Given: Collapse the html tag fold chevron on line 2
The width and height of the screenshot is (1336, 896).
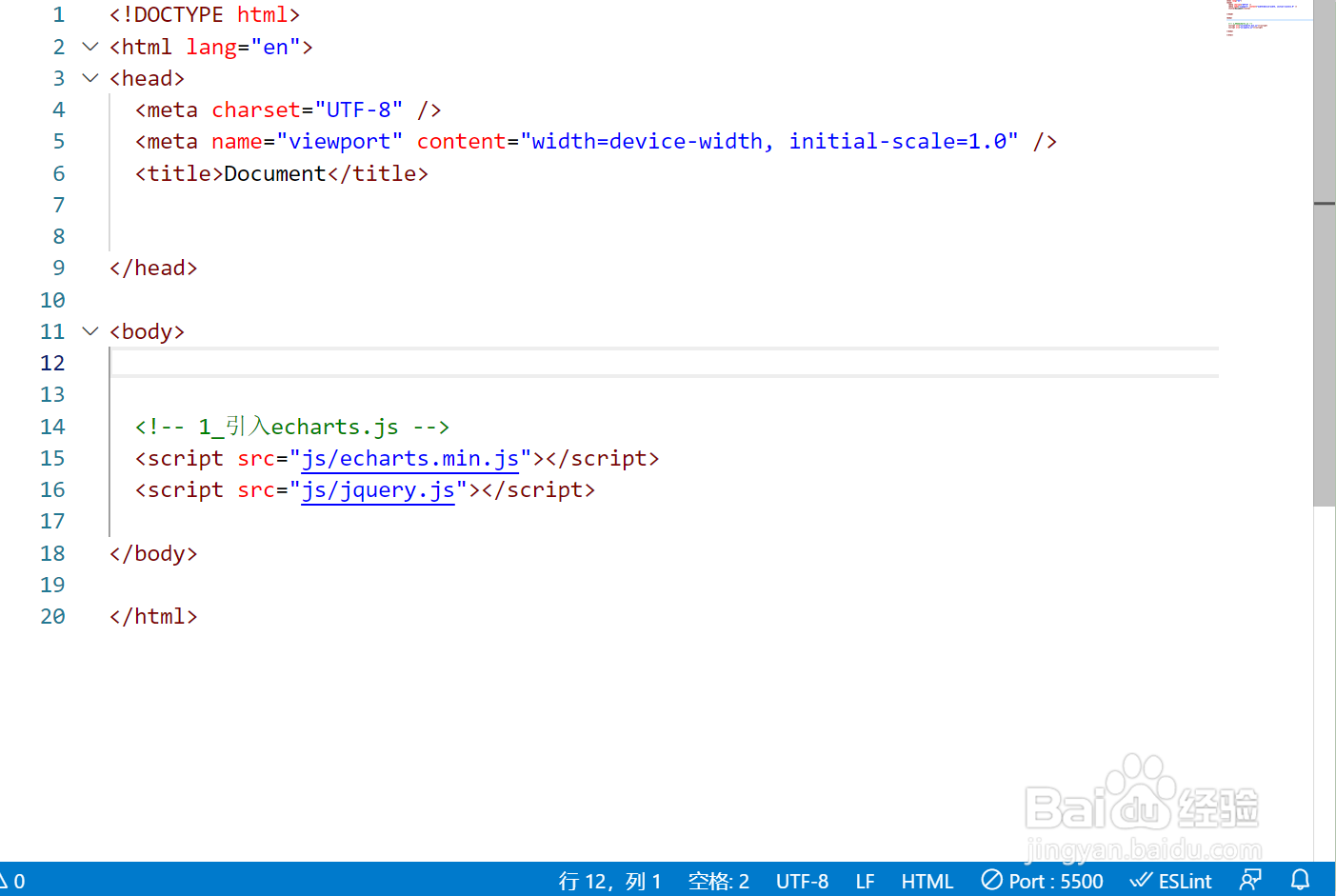Looking at the screenshot, I should [x=90, y=46].
